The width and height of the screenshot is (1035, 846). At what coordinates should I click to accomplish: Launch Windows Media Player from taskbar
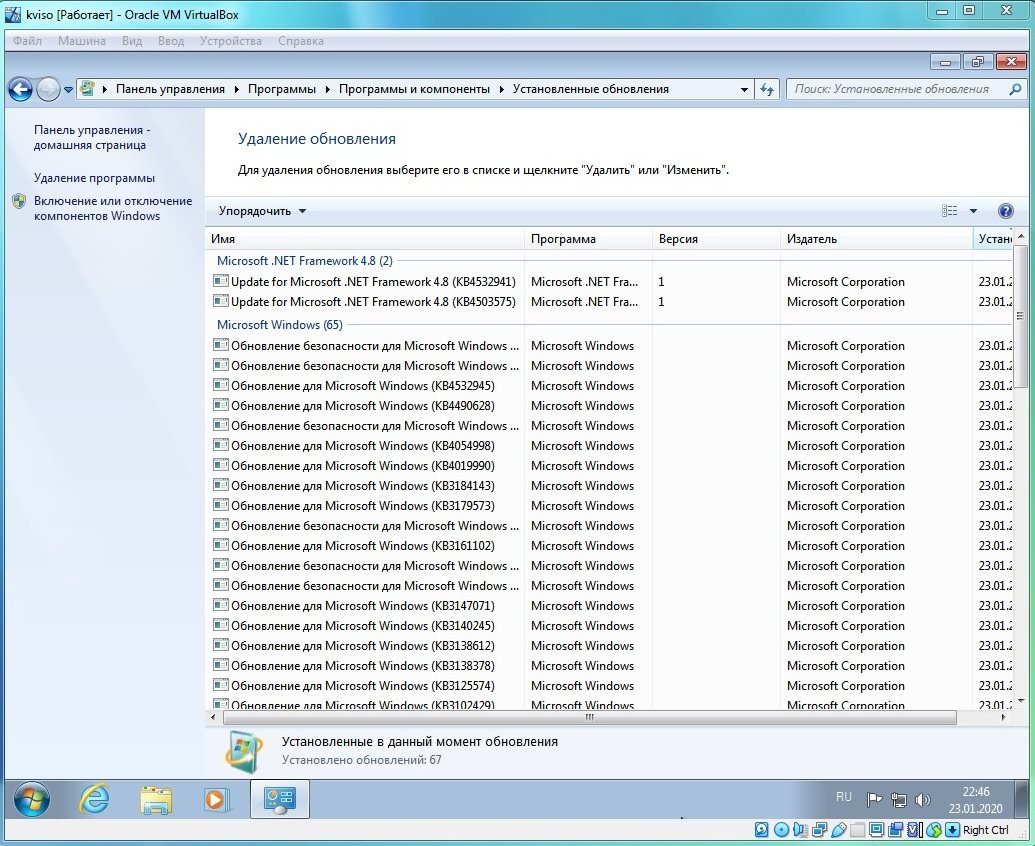point(215,799)
